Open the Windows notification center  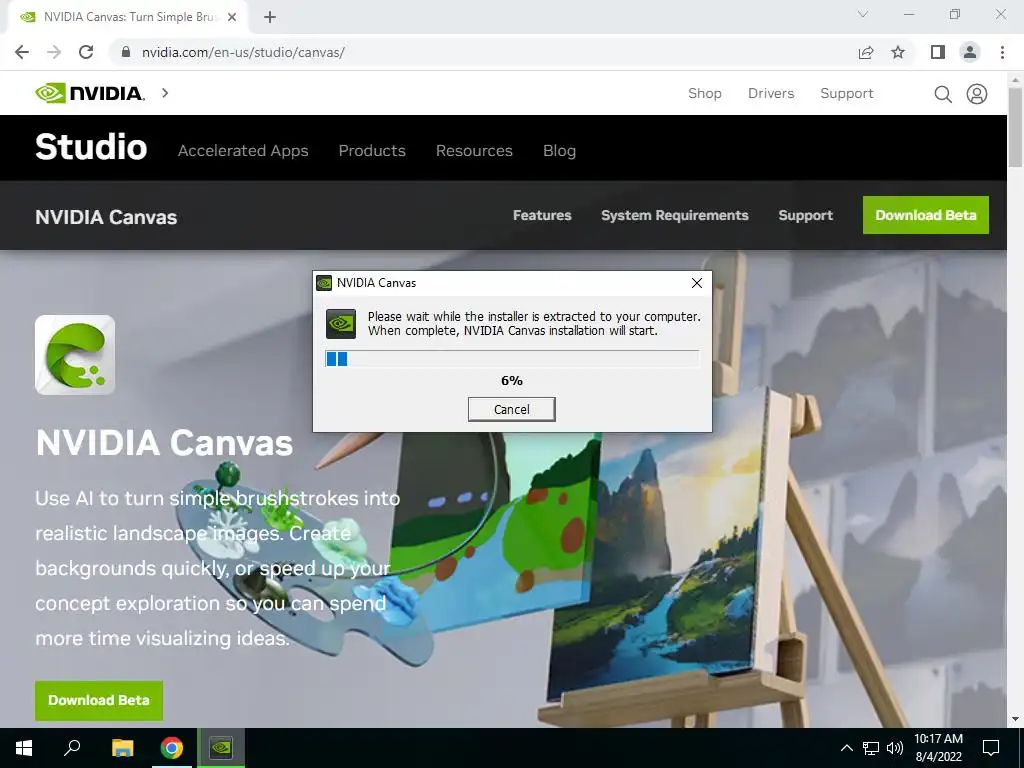click(991, 748)
